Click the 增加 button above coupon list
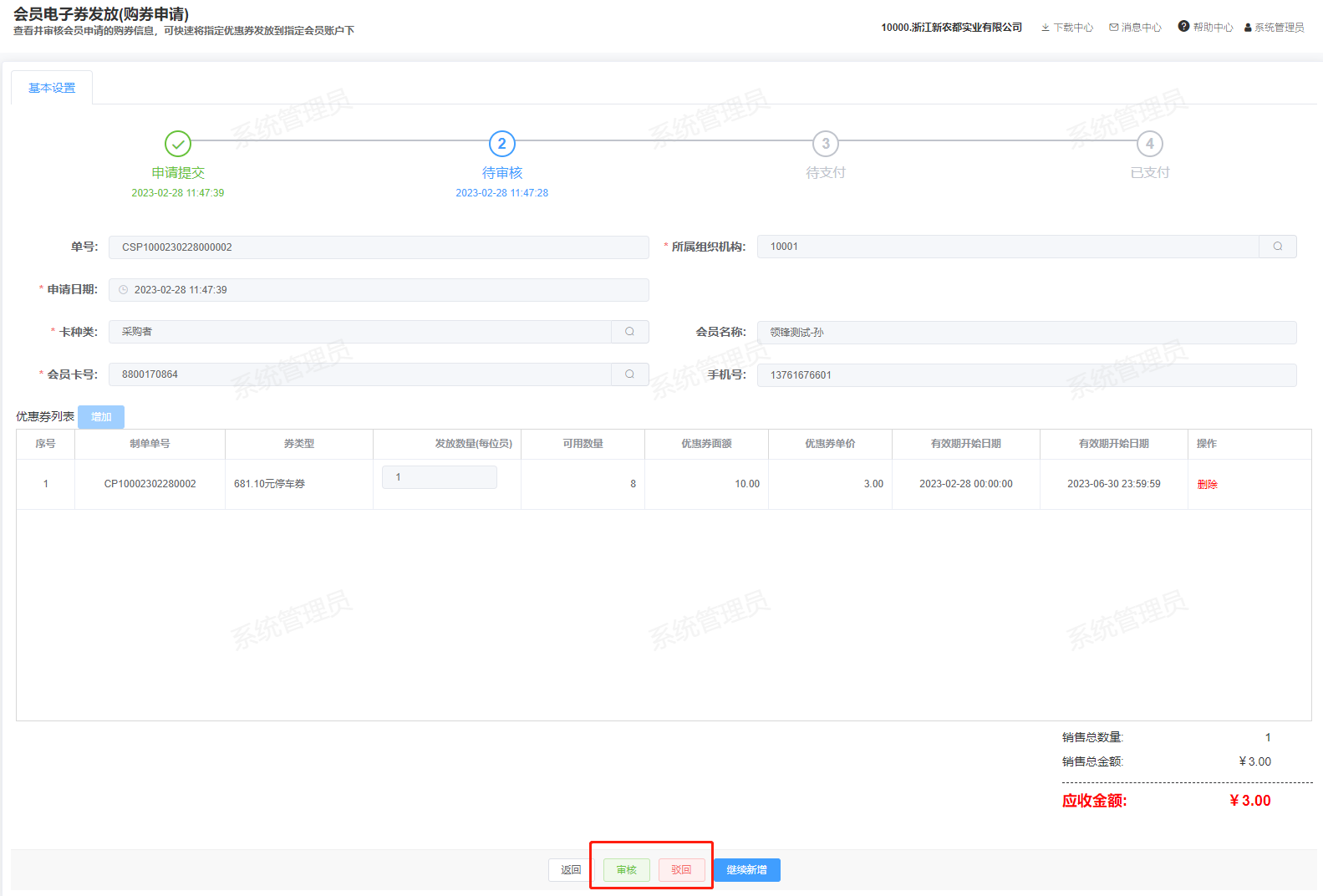 101,417
